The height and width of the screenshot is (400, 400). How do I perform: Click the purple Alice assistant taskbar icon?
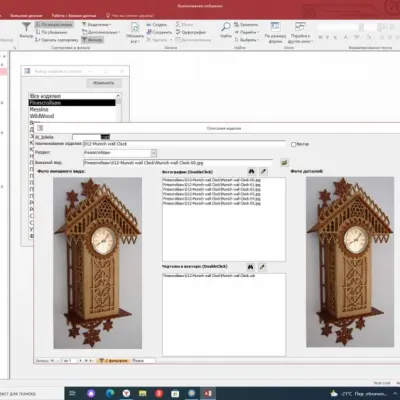[x=91, y=393]
